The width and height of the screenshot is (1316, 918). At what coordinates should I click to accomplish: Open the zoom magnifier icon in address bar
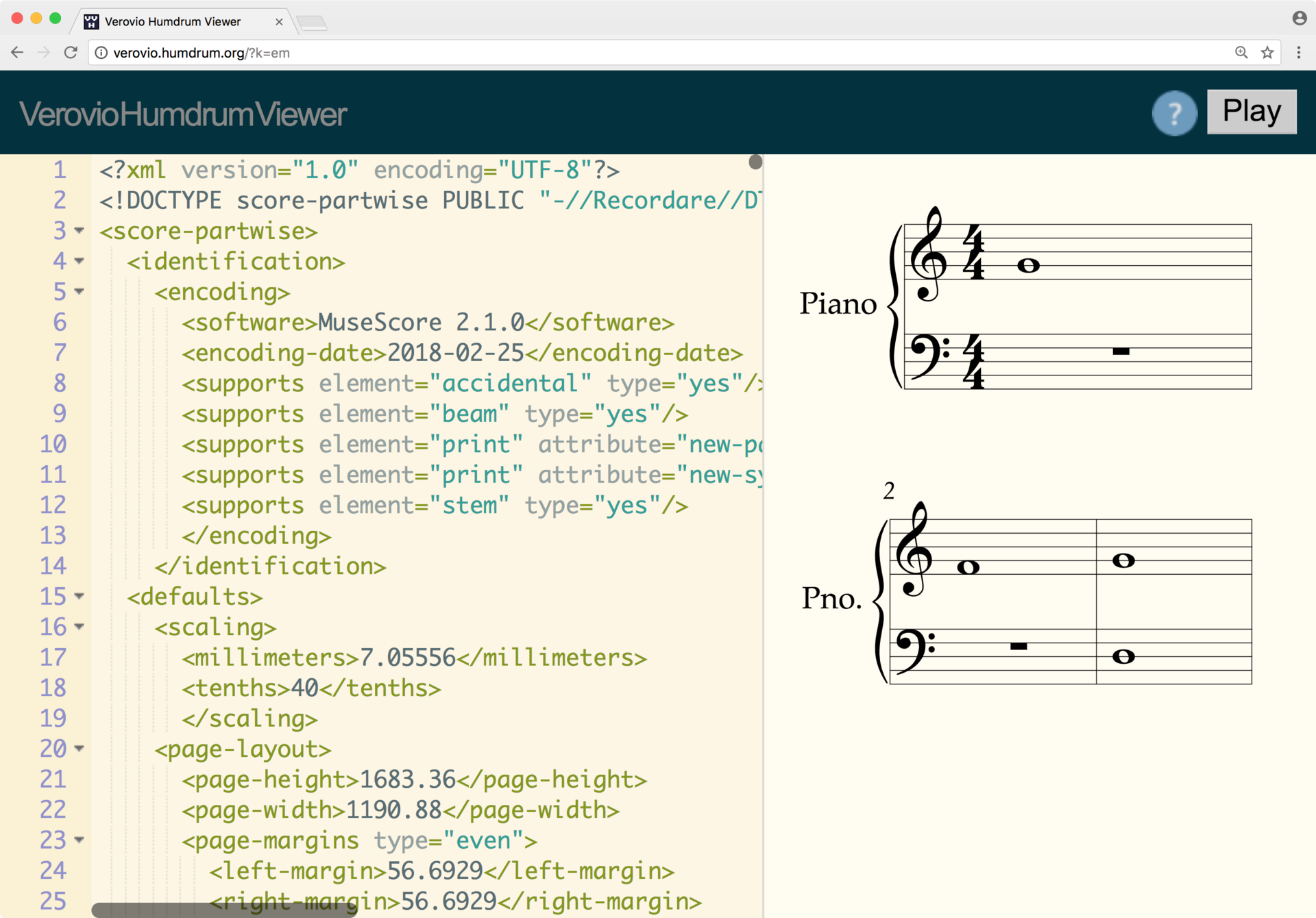click(1241, 53)
